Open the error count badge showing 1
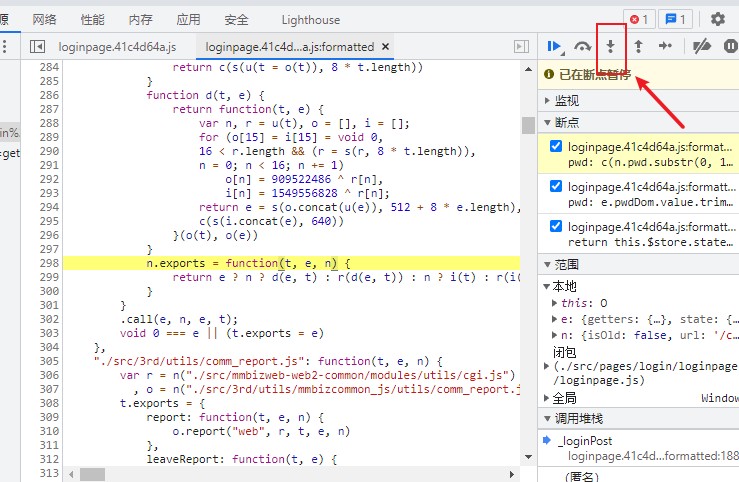739x482 pixels. pyautogui.click(x=639, y=19)
